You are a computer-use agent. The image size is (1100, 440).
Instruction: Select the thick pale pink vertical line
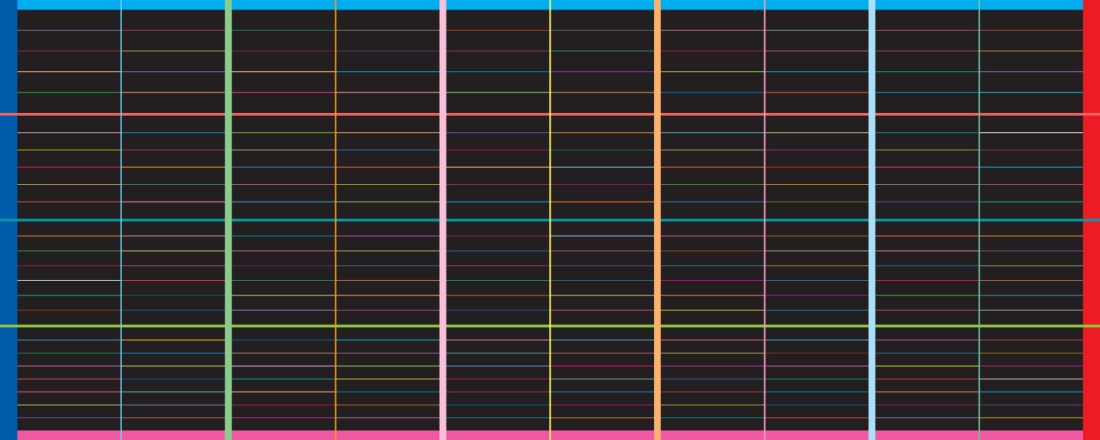[443, 170]
